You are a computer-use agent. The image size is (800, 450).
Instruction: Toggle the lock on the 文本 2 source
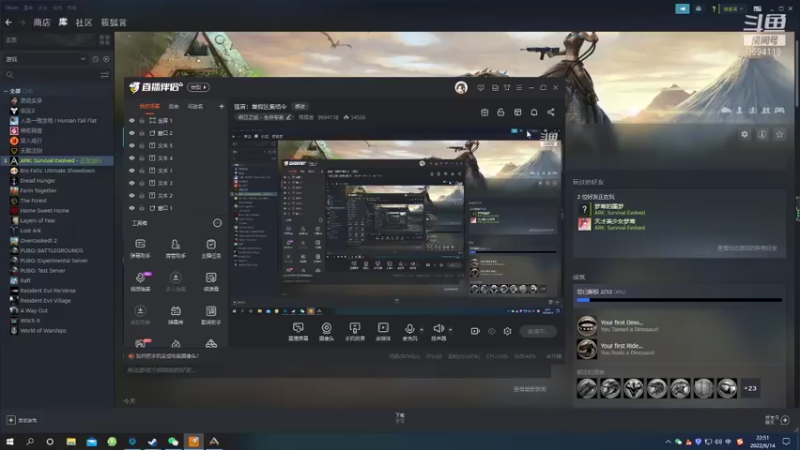point(142,196)
